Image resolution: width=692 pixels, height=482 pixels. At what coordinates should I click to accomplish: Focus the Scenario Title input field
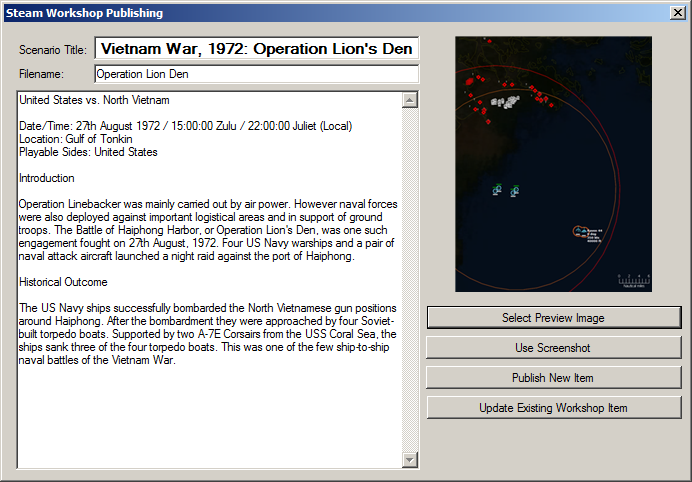coord(256,48)
